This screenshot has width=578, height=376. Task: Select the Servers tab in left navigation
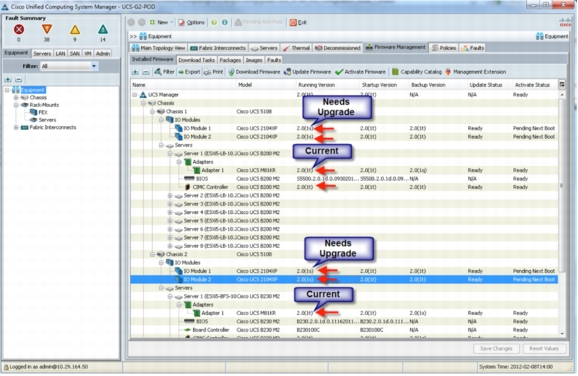pos(42,53)
